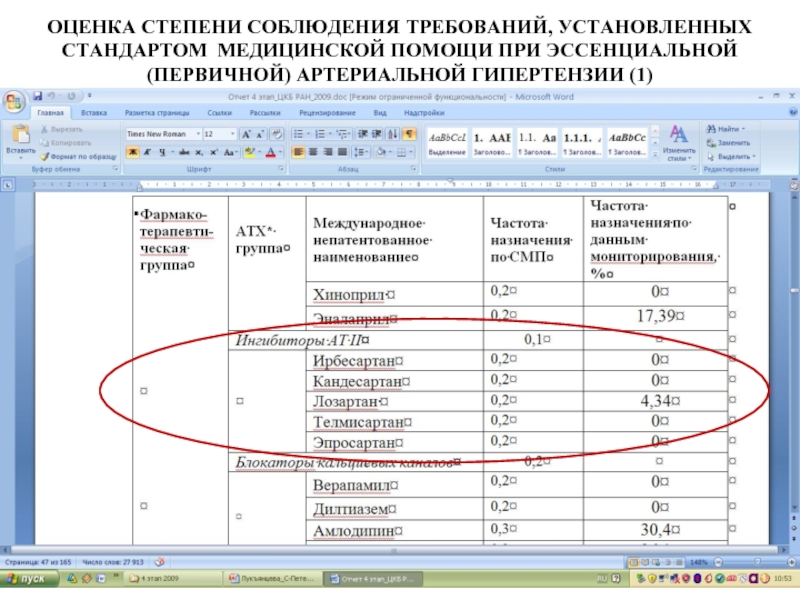Click the Найти button
The height and width of the screenshot is (600, 800).
coord(726,129)
